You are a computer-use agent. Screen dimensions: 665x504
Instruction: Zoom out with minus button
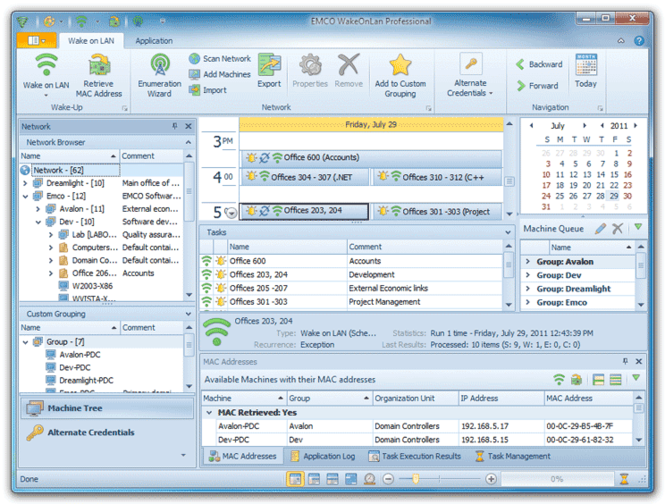[388, 479]
